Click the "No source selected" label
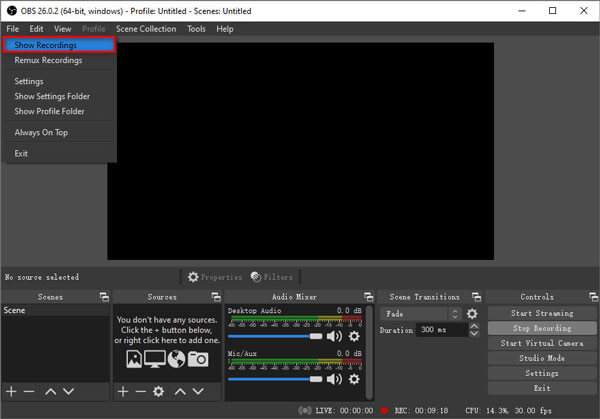Screen dimensions: 600x419 42,277
